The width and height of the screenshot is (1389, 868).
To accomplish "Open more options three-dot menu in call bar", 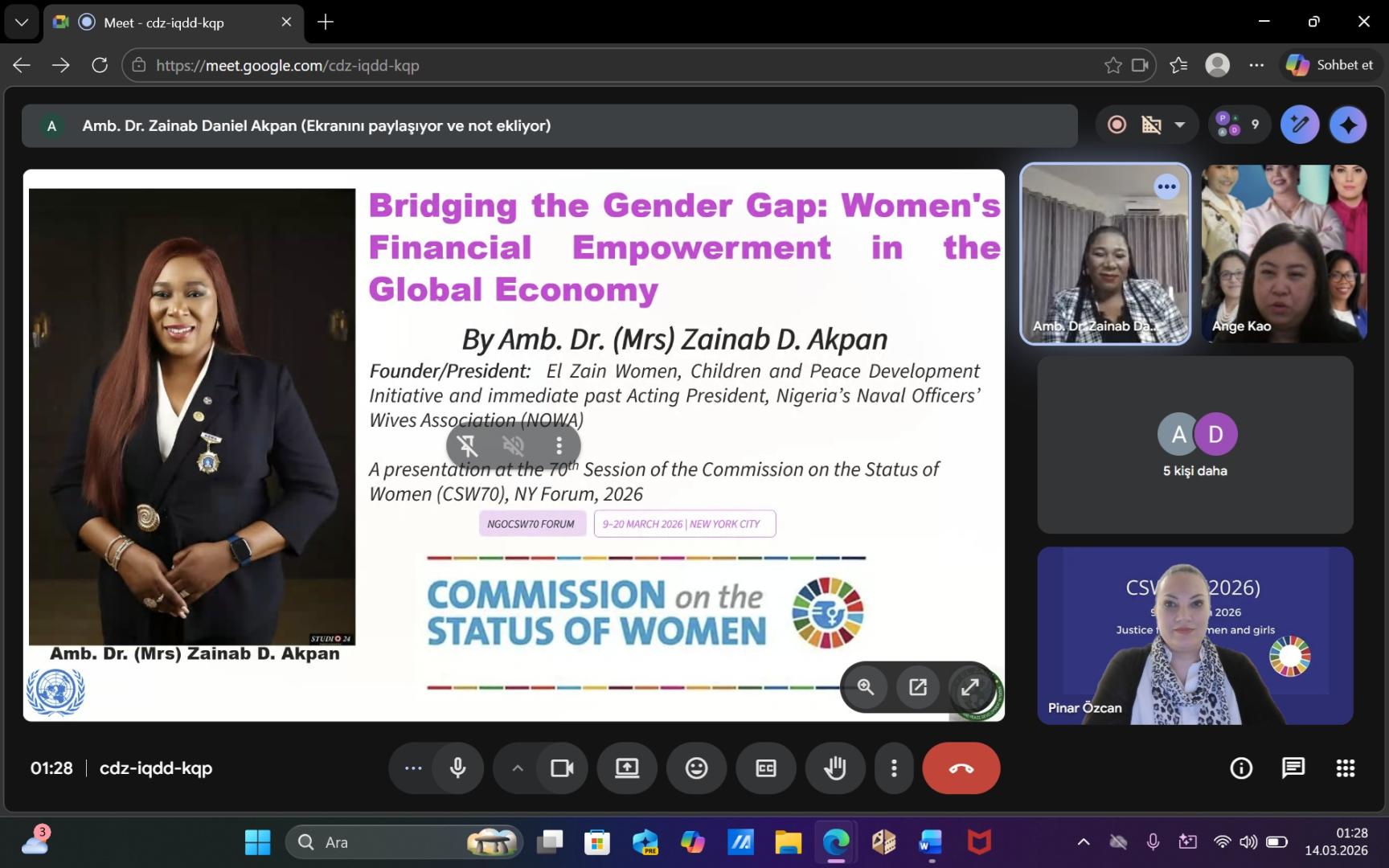I will [893, 768].
